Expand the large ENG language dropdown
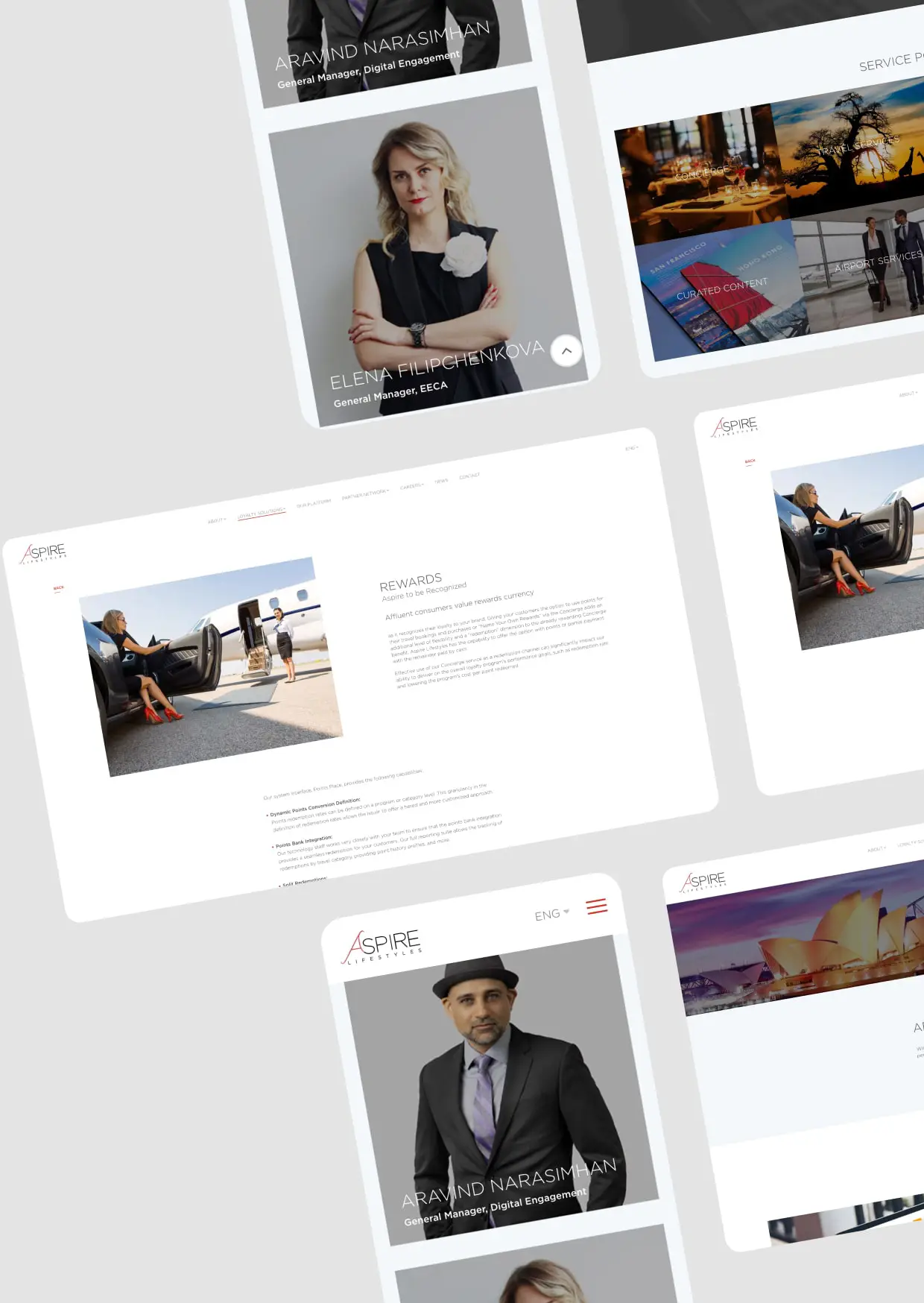The image size is (924, 1303). [551, 915]
